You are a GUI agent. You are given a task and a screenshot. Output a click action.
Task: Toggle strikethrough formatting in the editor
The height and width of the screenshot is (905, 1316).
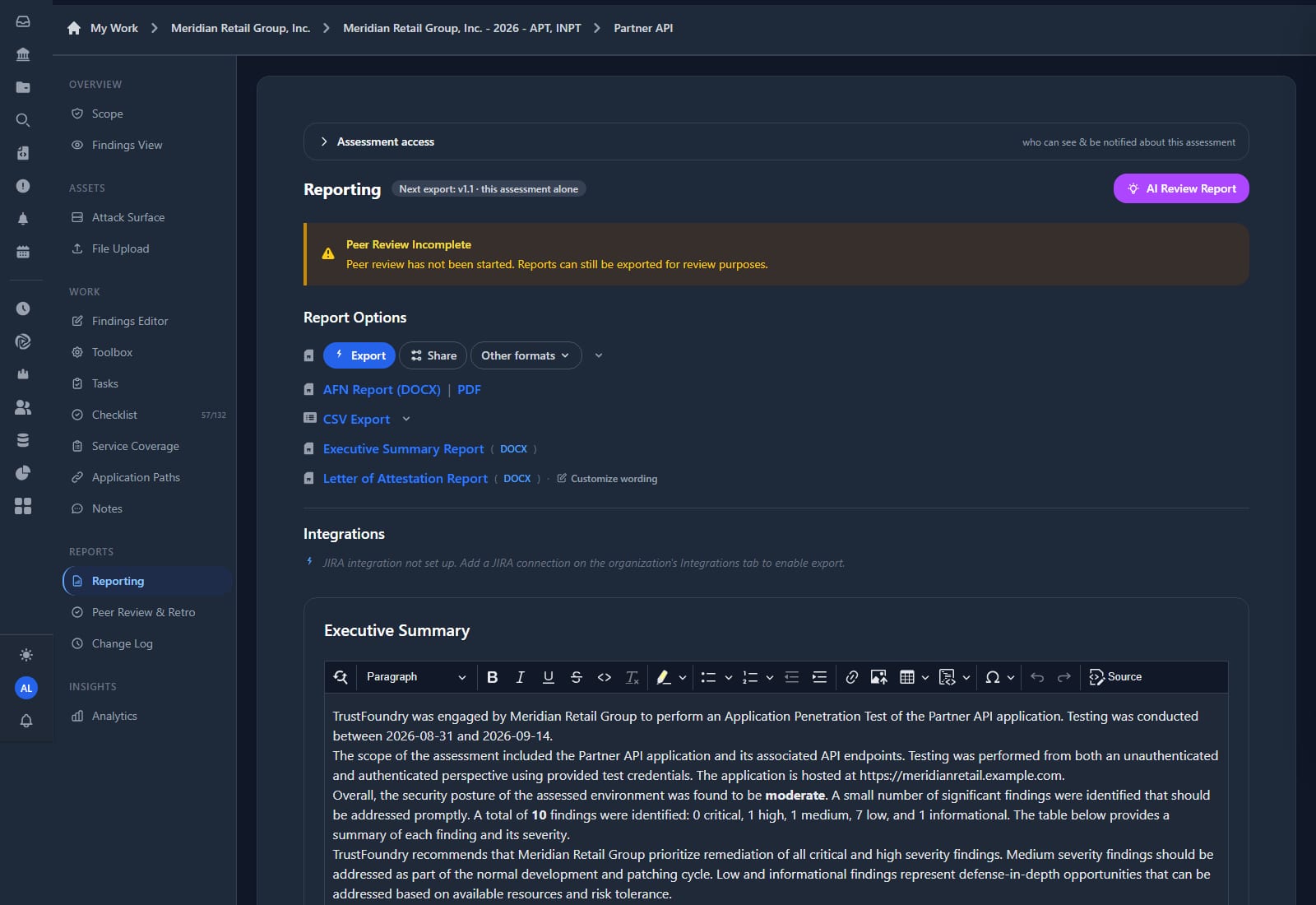pos(576,677)
